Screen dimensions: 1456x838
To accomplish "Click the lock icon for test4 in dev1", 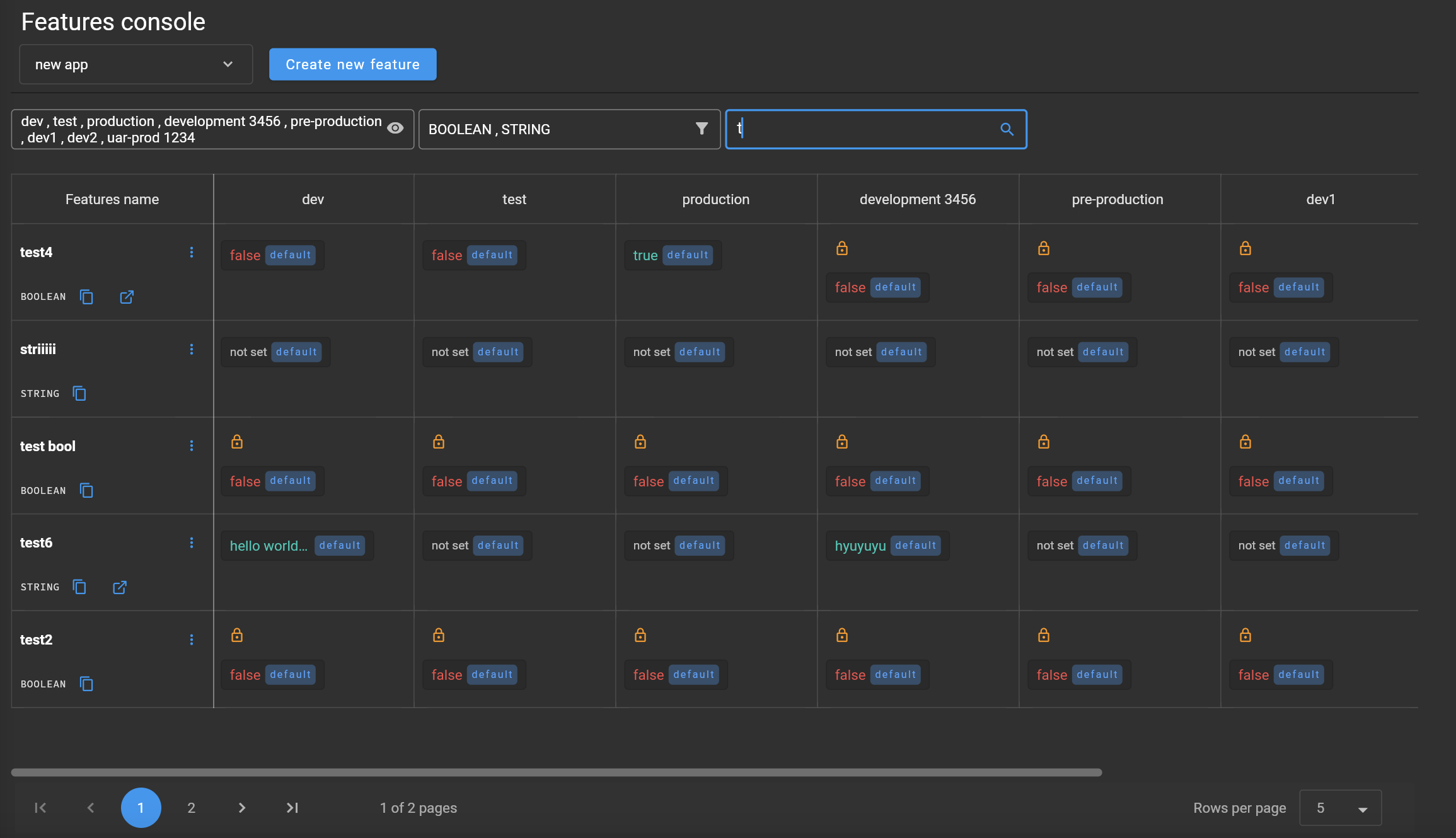I will (1245, 248).
